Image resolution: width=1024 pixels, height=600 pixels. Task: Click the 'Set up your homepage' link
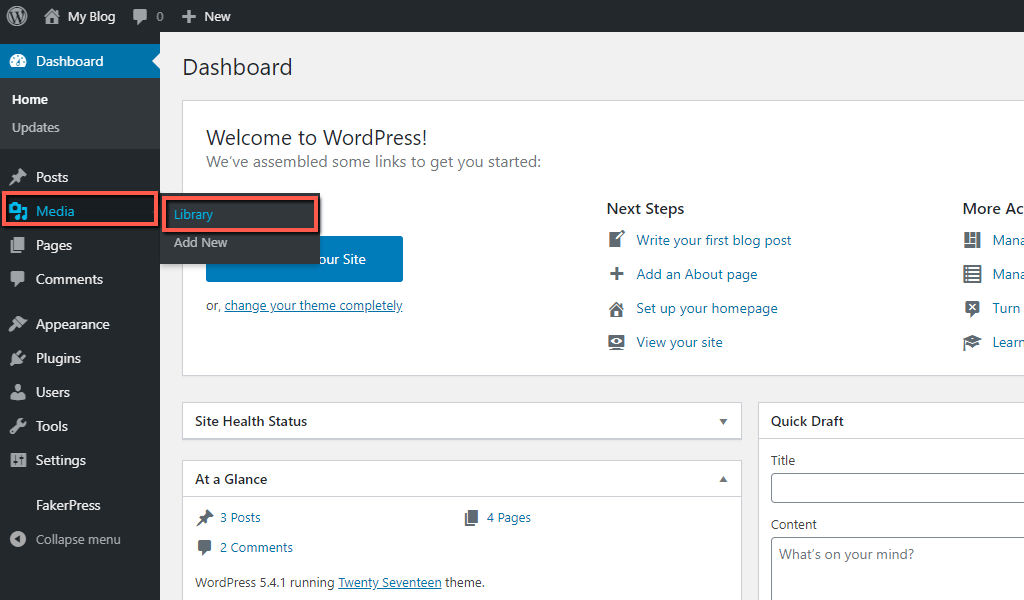coord(707,308)
